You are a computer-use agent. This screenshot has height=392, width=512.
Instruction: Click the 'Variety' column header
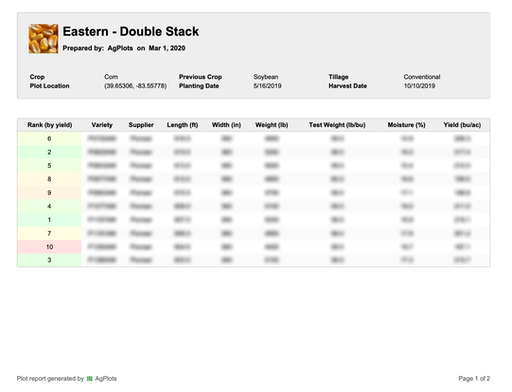102,125
